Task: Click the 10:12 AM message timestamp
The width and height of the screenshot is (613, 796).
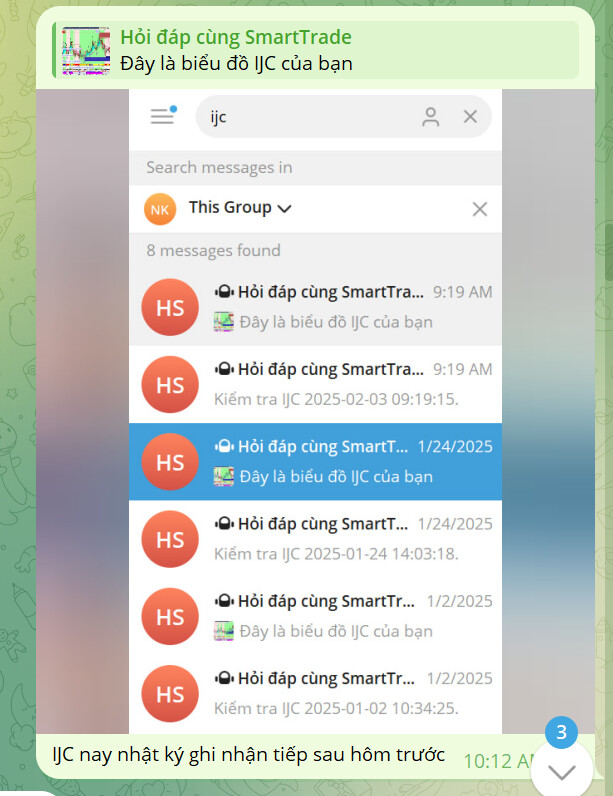Action: click(498, 761)
